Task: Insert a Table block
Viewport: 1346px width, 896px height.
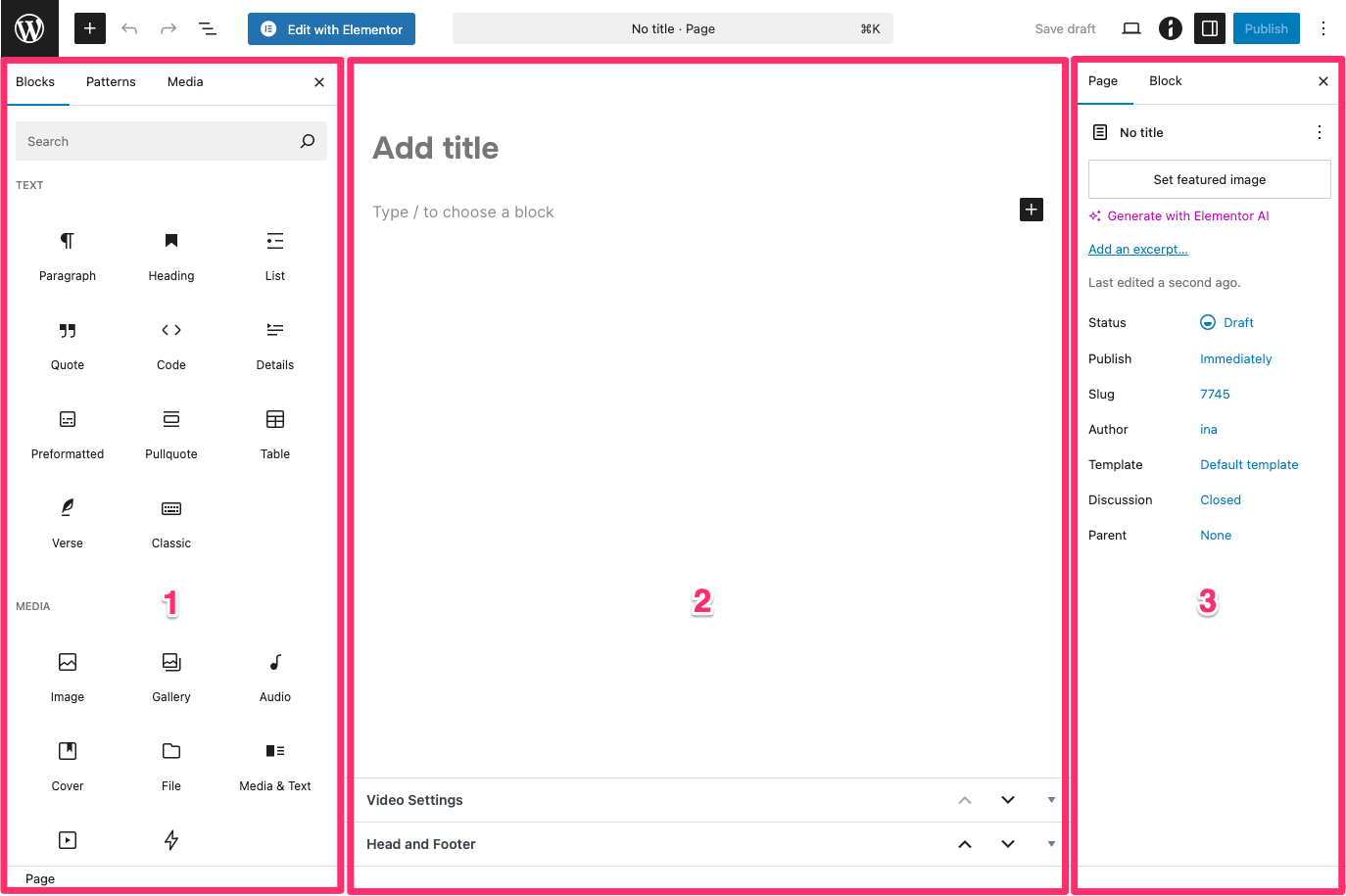Action: [275, 433]
